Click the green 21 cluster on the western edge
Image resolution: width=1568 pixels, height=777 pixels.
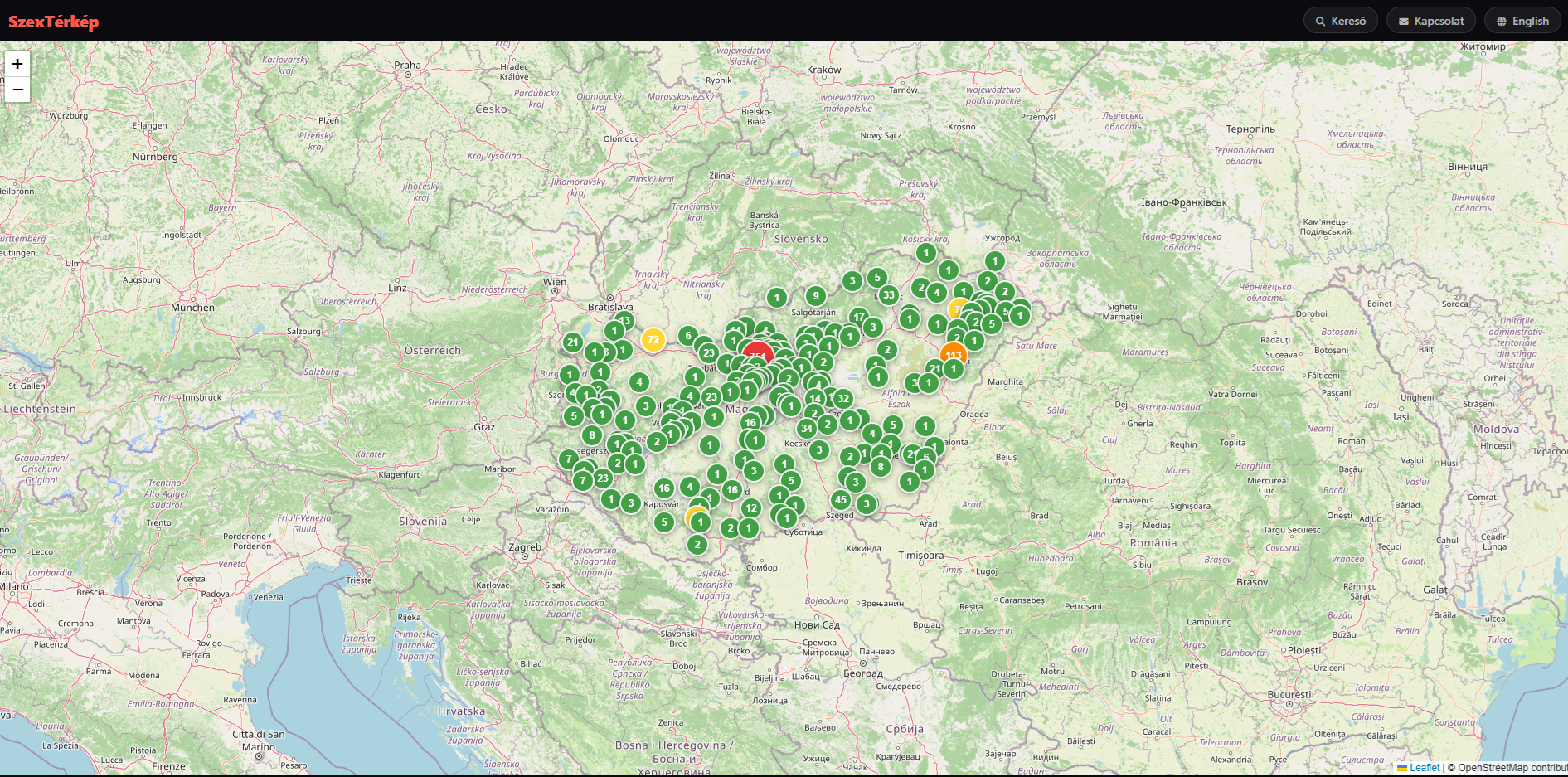(573, 342)
